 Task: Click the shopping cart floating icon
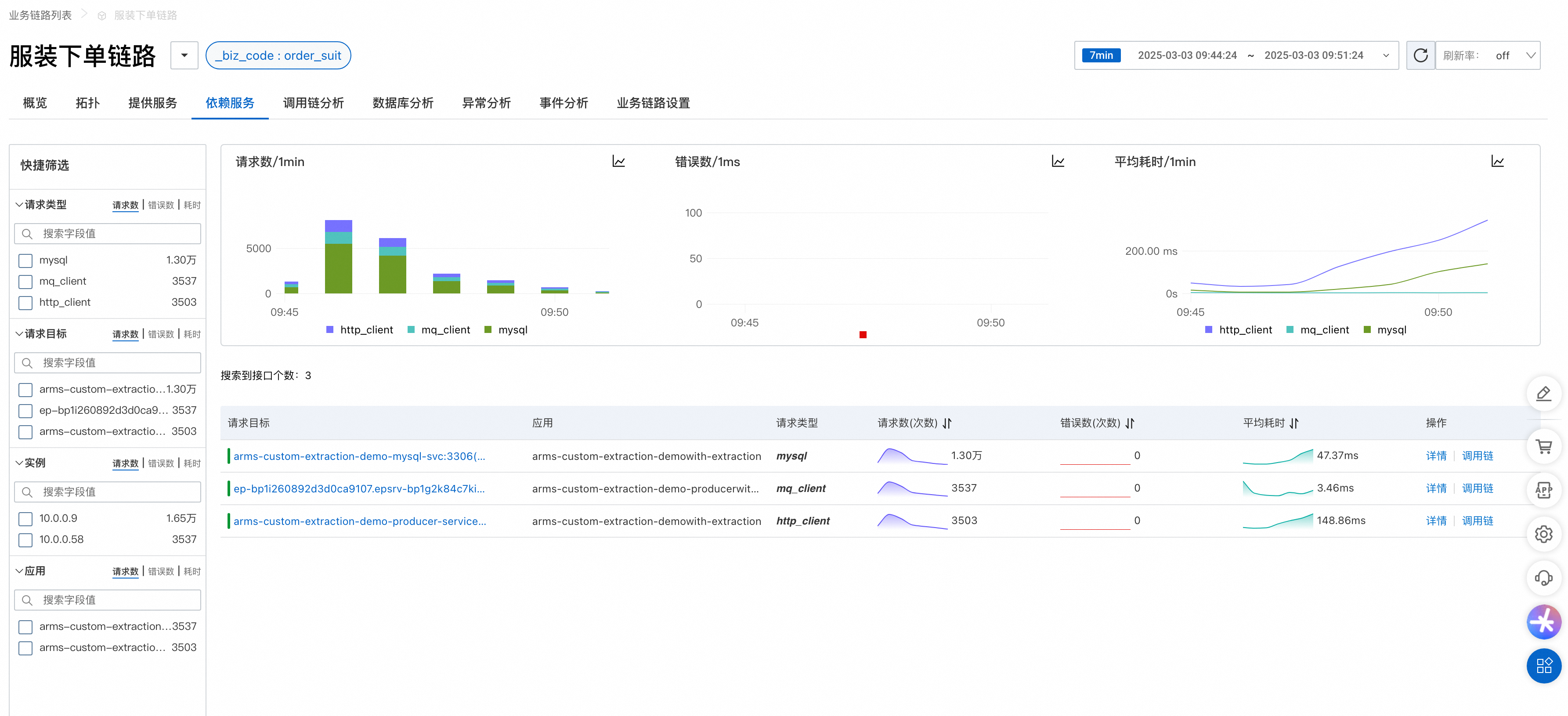(1544, 446)
